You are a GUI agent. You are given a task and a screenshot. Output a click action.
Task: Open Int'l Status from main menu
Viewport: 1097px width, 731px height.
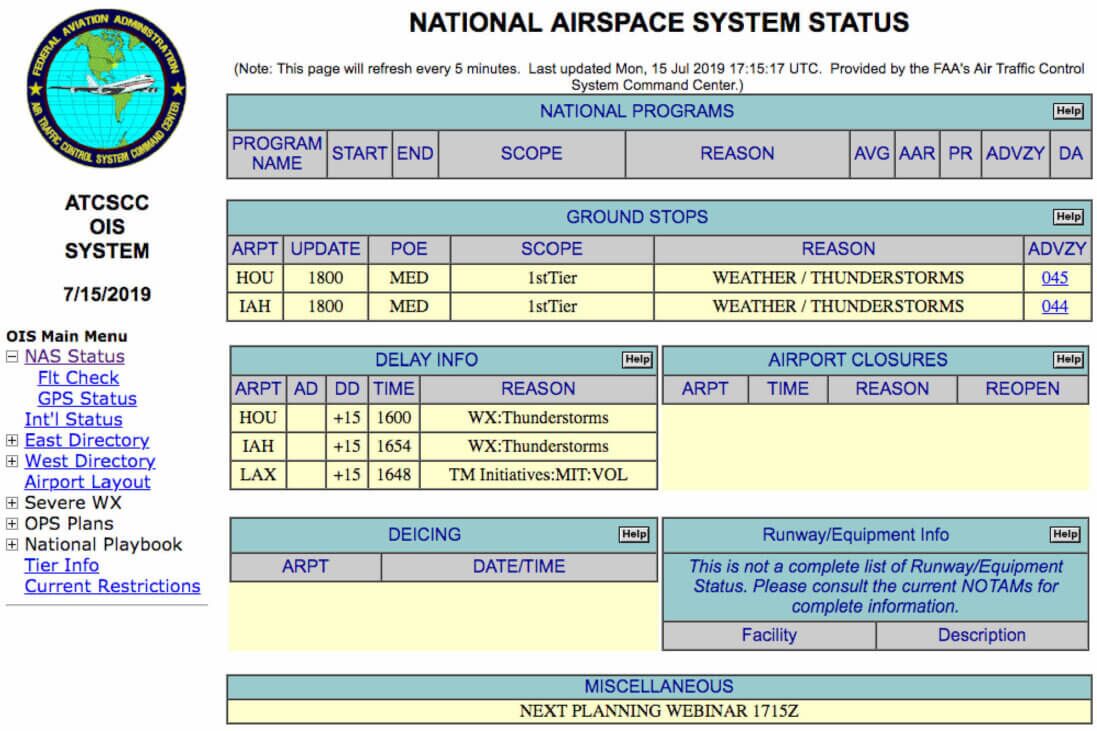pyautogui.click(x=73, y=420)
